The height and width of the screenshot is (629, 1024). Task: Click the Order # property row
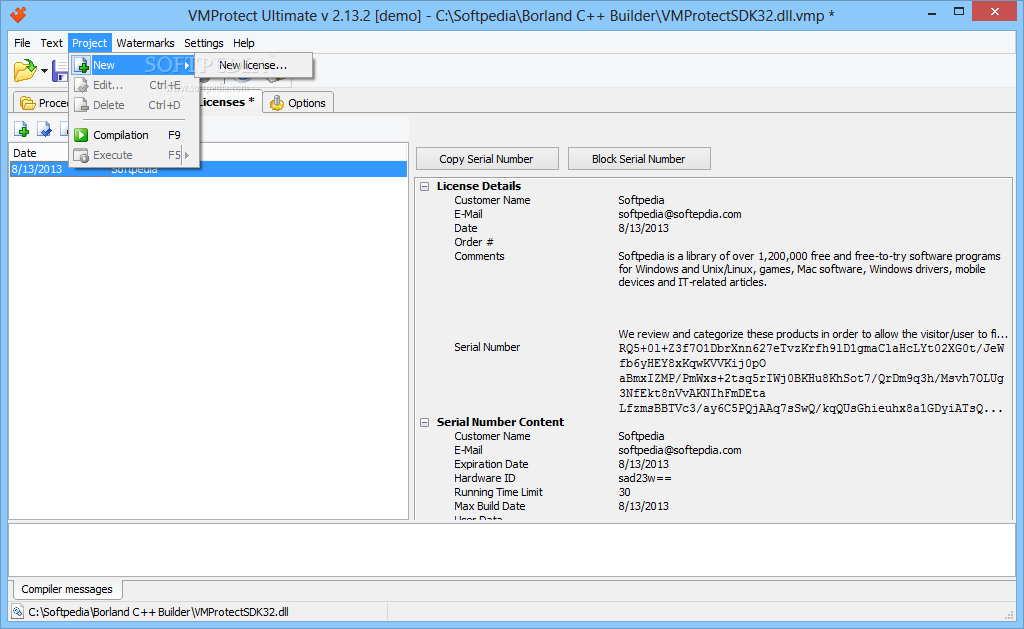713,242
